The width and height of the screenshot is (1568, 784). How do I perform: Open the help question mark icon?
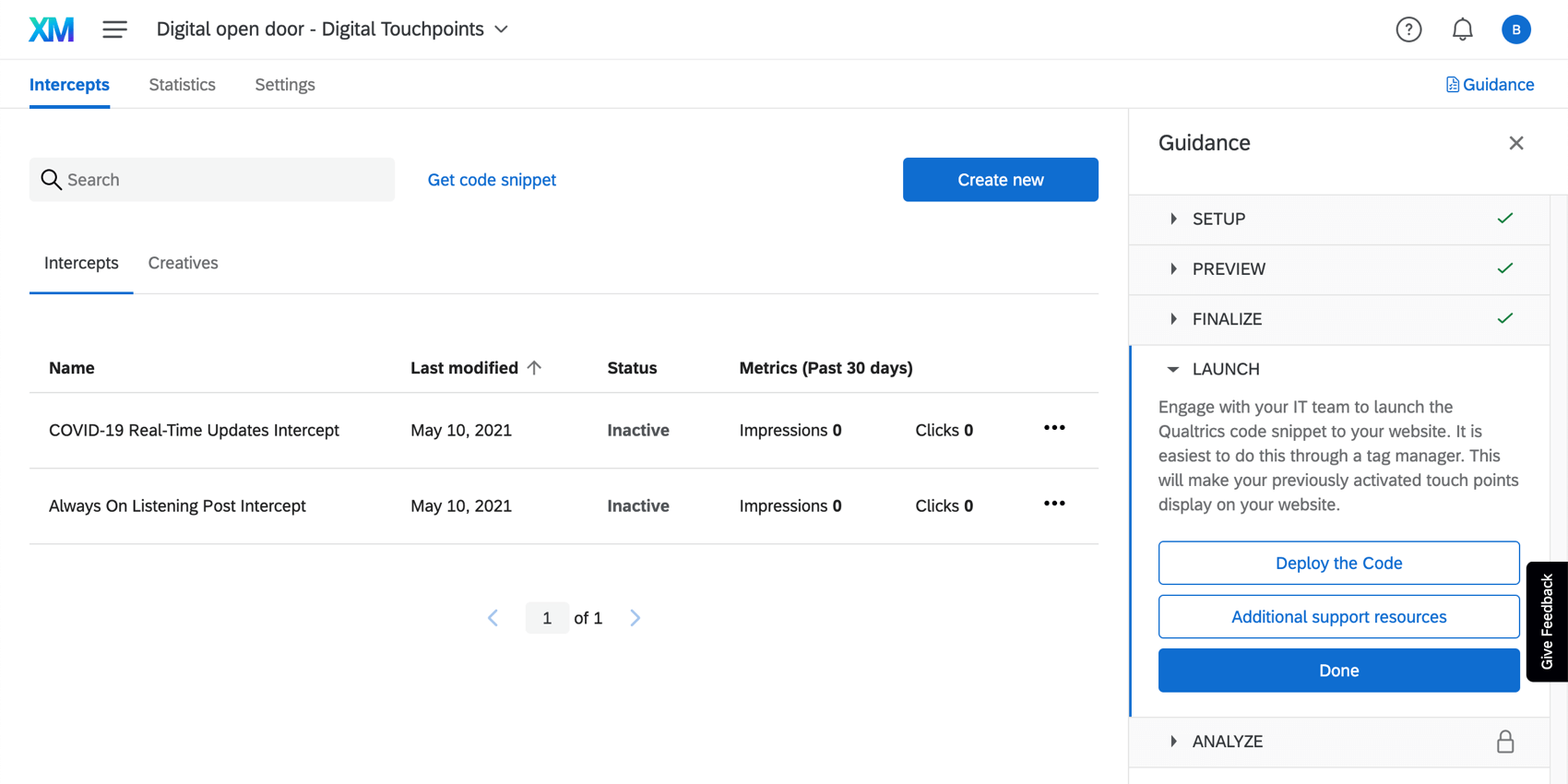click(1408, 30)
